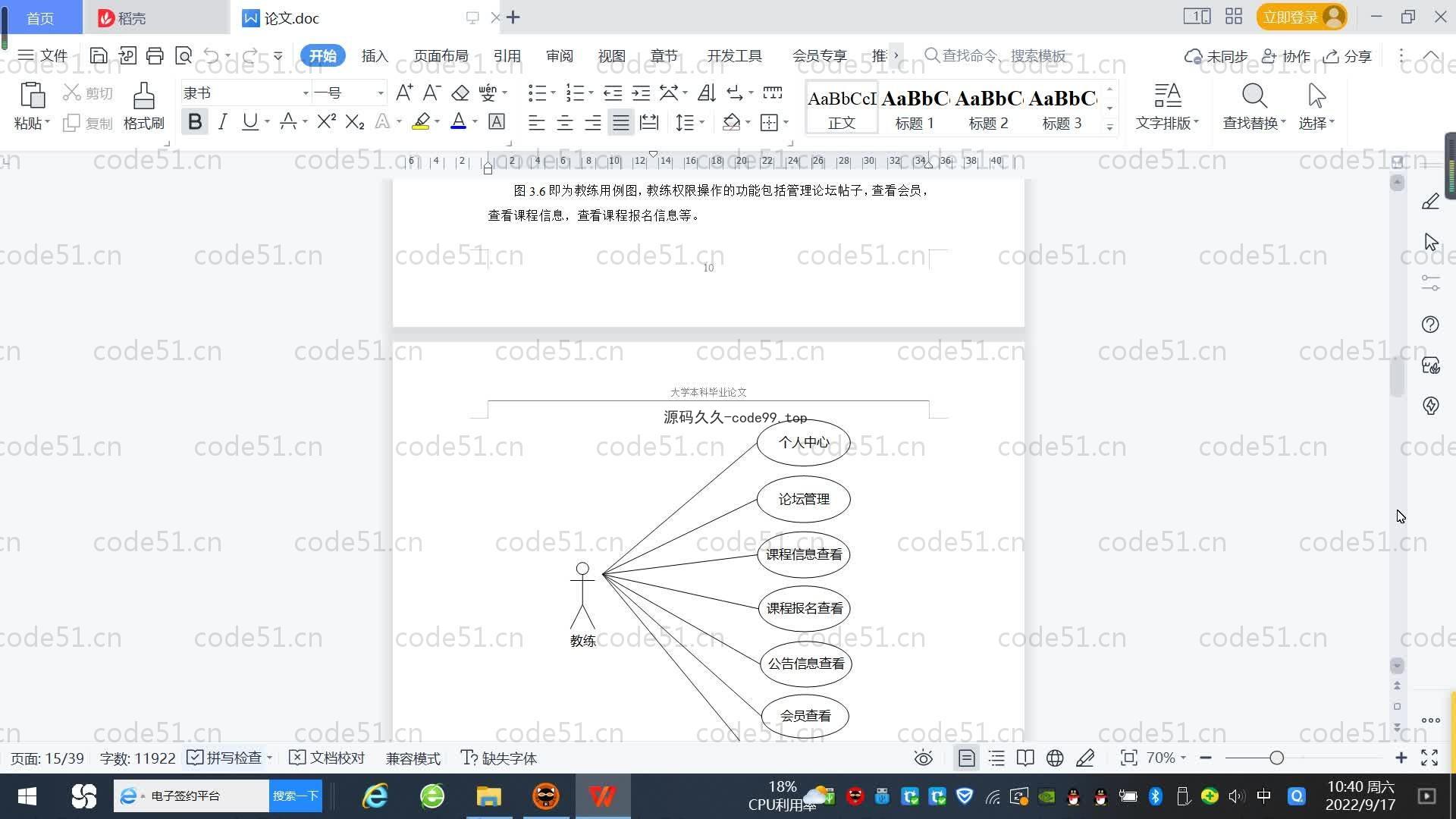This screenshot has height=819, width=1456.
Task: Click the login button
Action: coord(1301,17)
